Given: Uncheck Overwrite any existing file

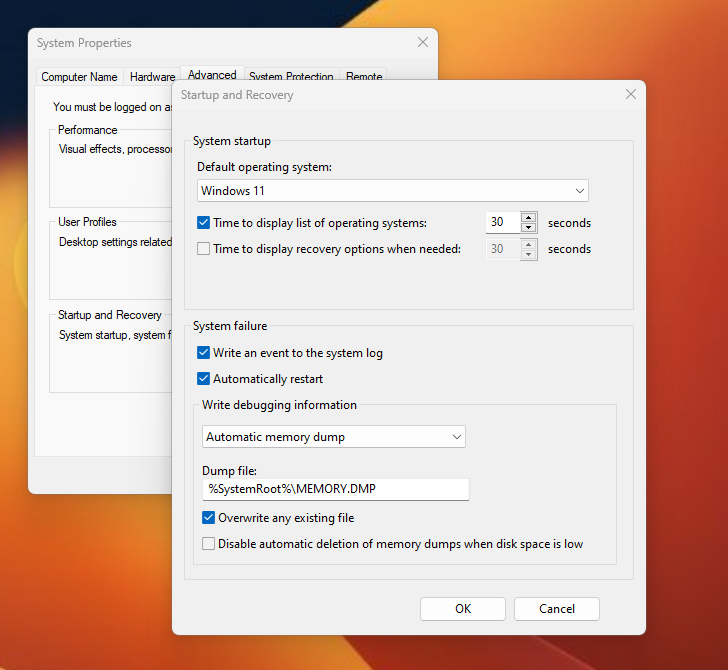Looking at the screenshot, I should 208,518.
